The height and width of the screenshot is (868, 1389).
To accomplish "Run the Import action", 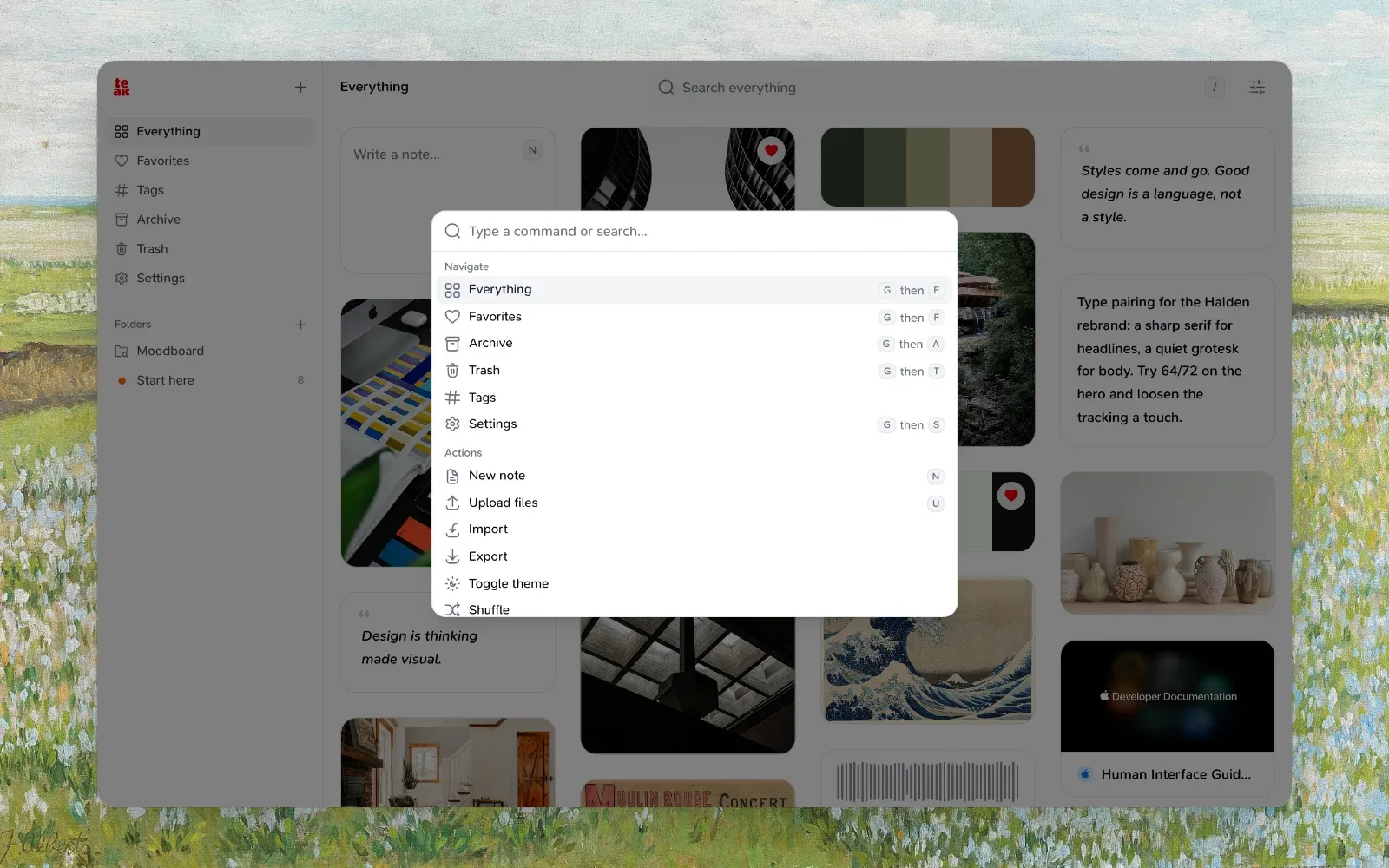I will pos(694,529).
